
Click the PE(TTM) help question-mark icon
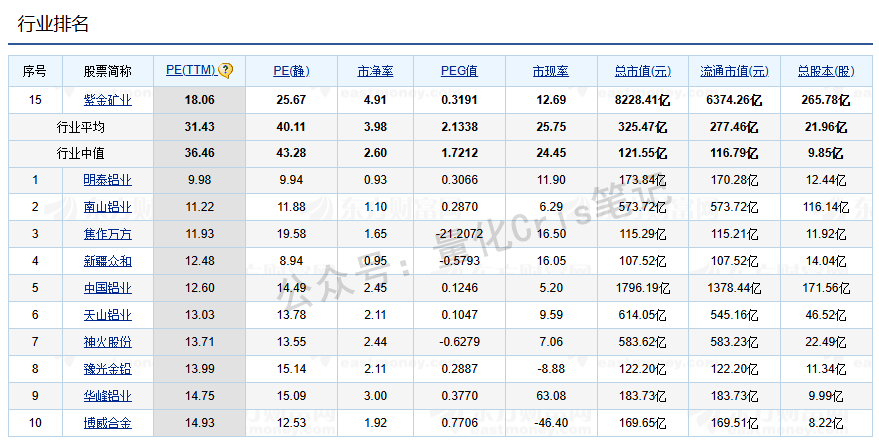tap(225, 71)
